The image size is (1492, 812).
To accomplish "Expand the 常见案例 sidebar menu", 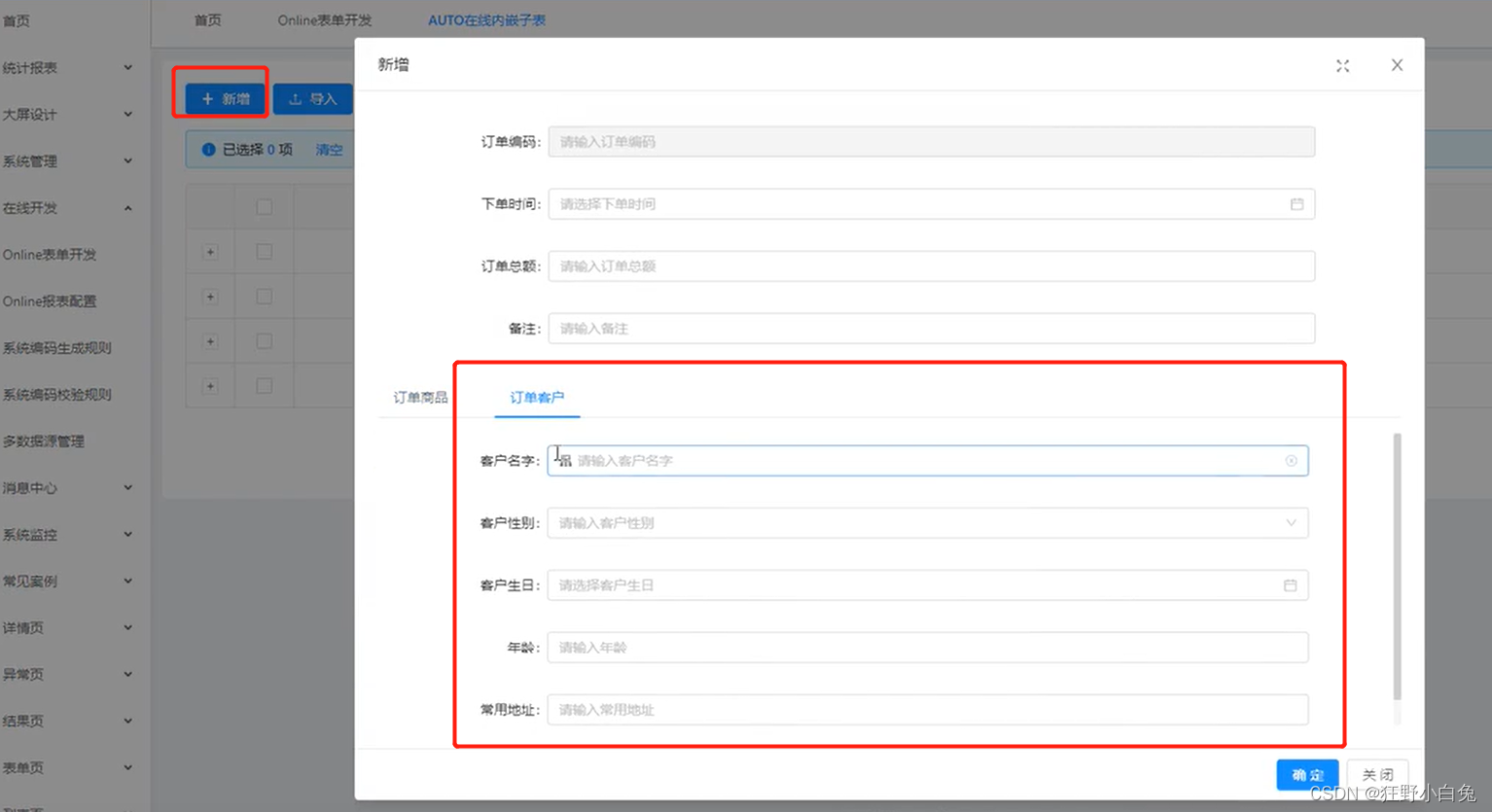I will pyautogui.click(x=127, y=581).
